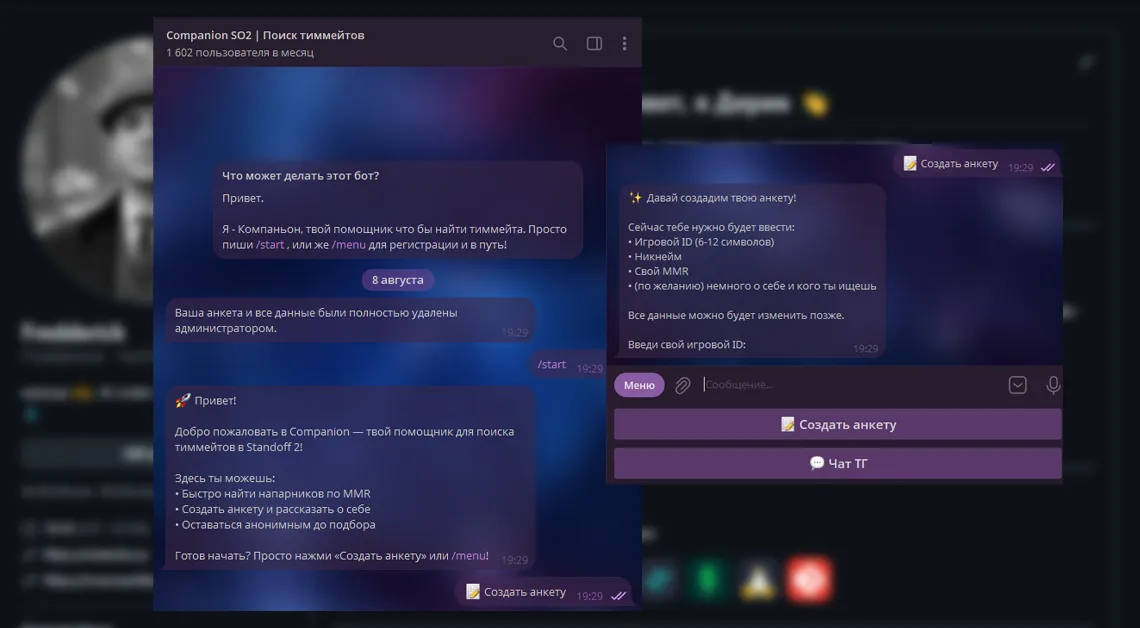
Task: Click the paperclip attach file icon
Action: pyautogui.click(x=682, y=385)
